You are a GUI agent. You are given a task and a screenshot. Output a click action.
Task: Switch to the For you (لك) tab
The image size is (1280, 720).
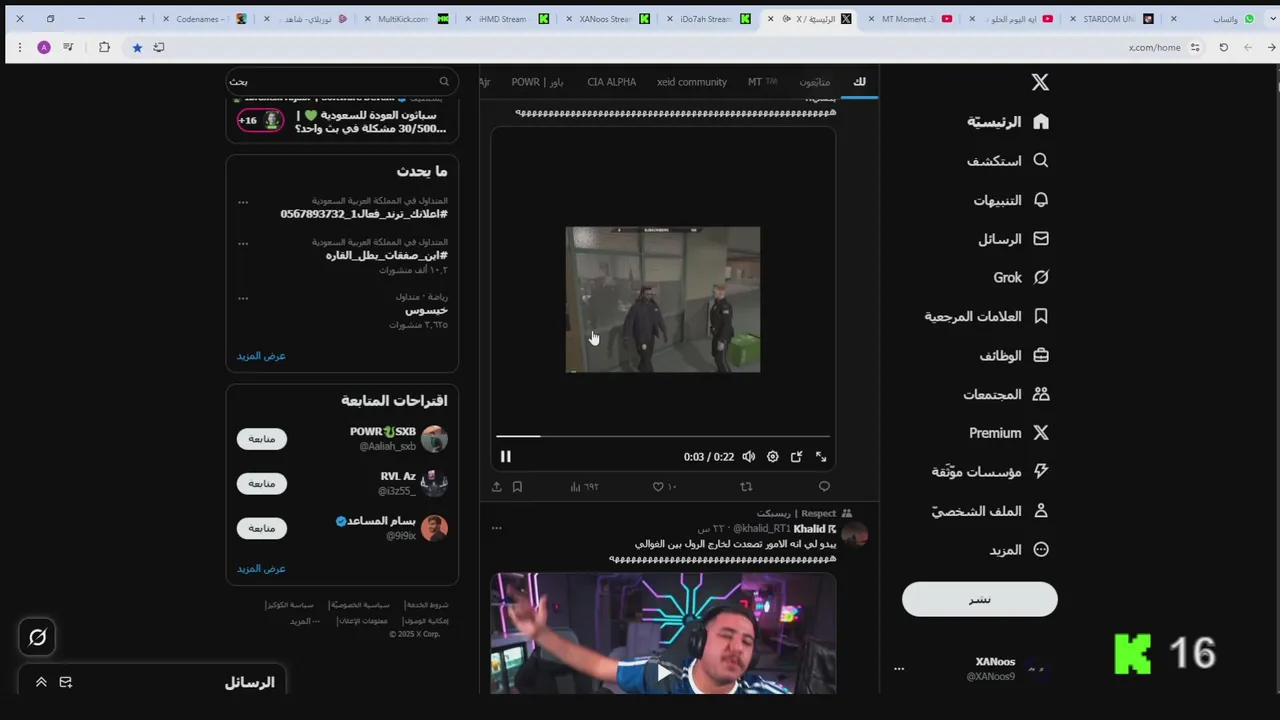click(x=860, y=82)
